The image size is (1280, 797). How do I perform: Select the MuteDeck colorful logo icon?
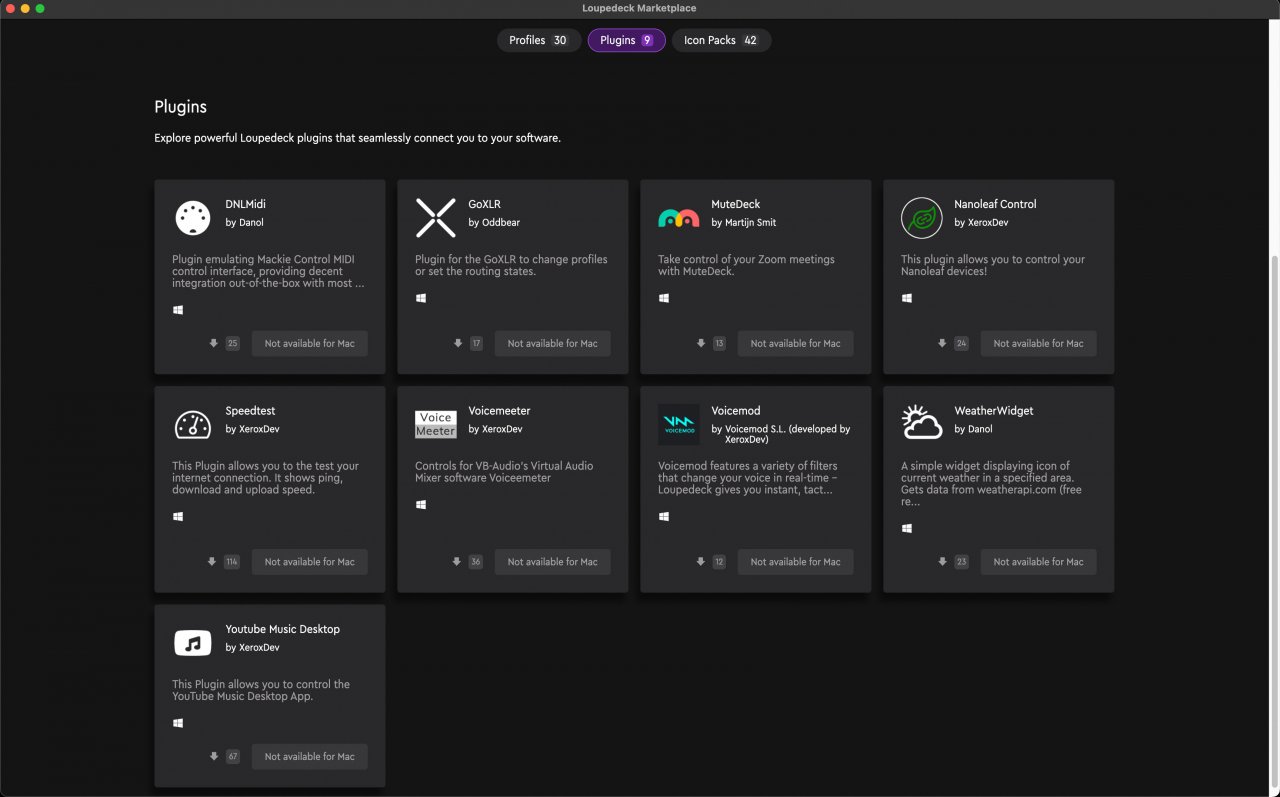click(678, 217)
